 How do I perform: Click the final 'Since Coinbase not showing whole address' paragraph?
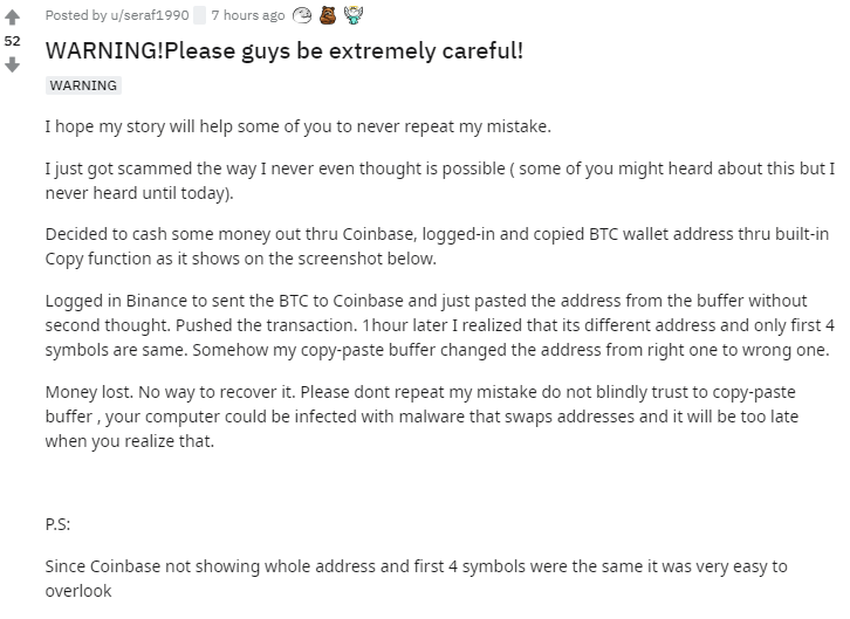(x=416, y=578)
